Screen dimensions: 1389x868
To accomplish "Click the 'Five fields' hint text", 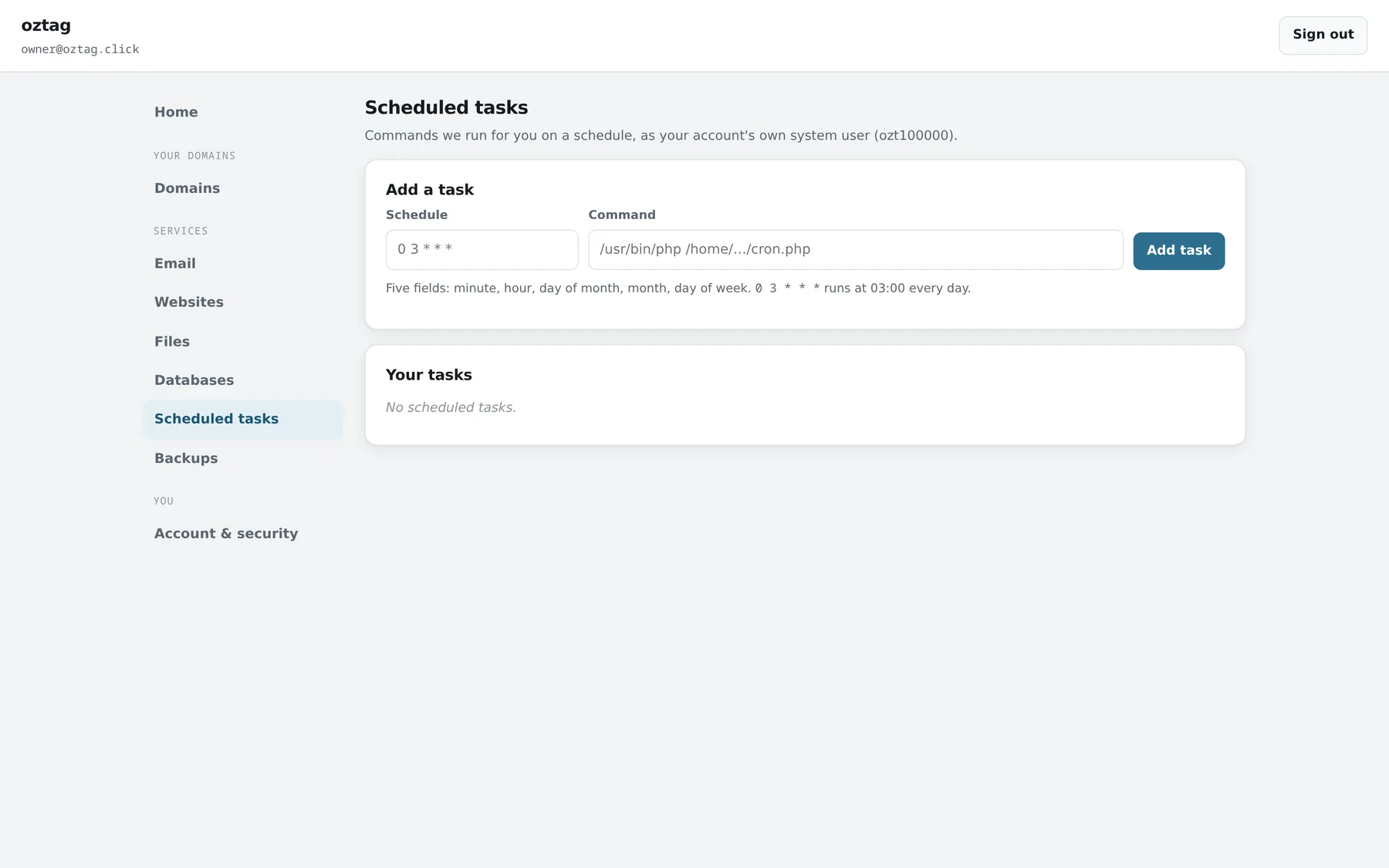I will pos(678,289).
